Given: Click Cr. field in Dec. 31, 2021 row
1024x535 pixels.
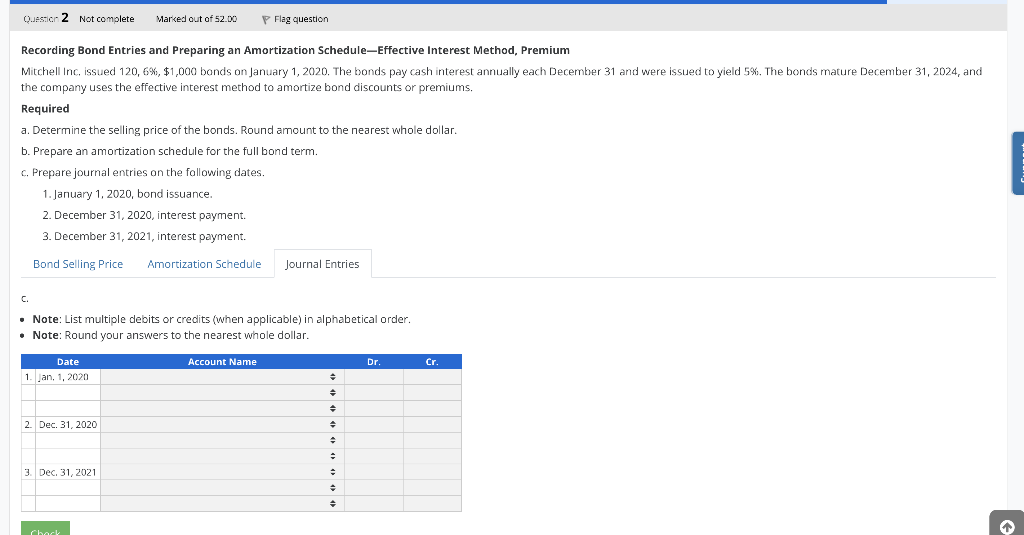Looking at the screenshot, I should click(x=432, y=472).
